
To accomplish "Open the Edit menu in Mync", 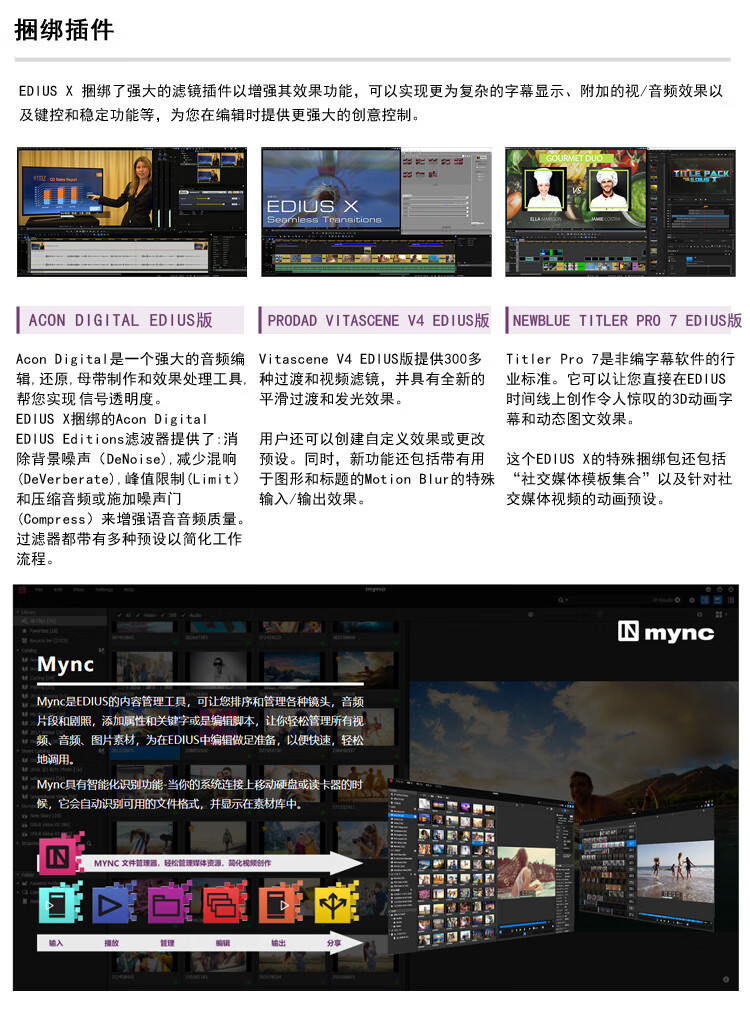I will [x=58, y=590].
